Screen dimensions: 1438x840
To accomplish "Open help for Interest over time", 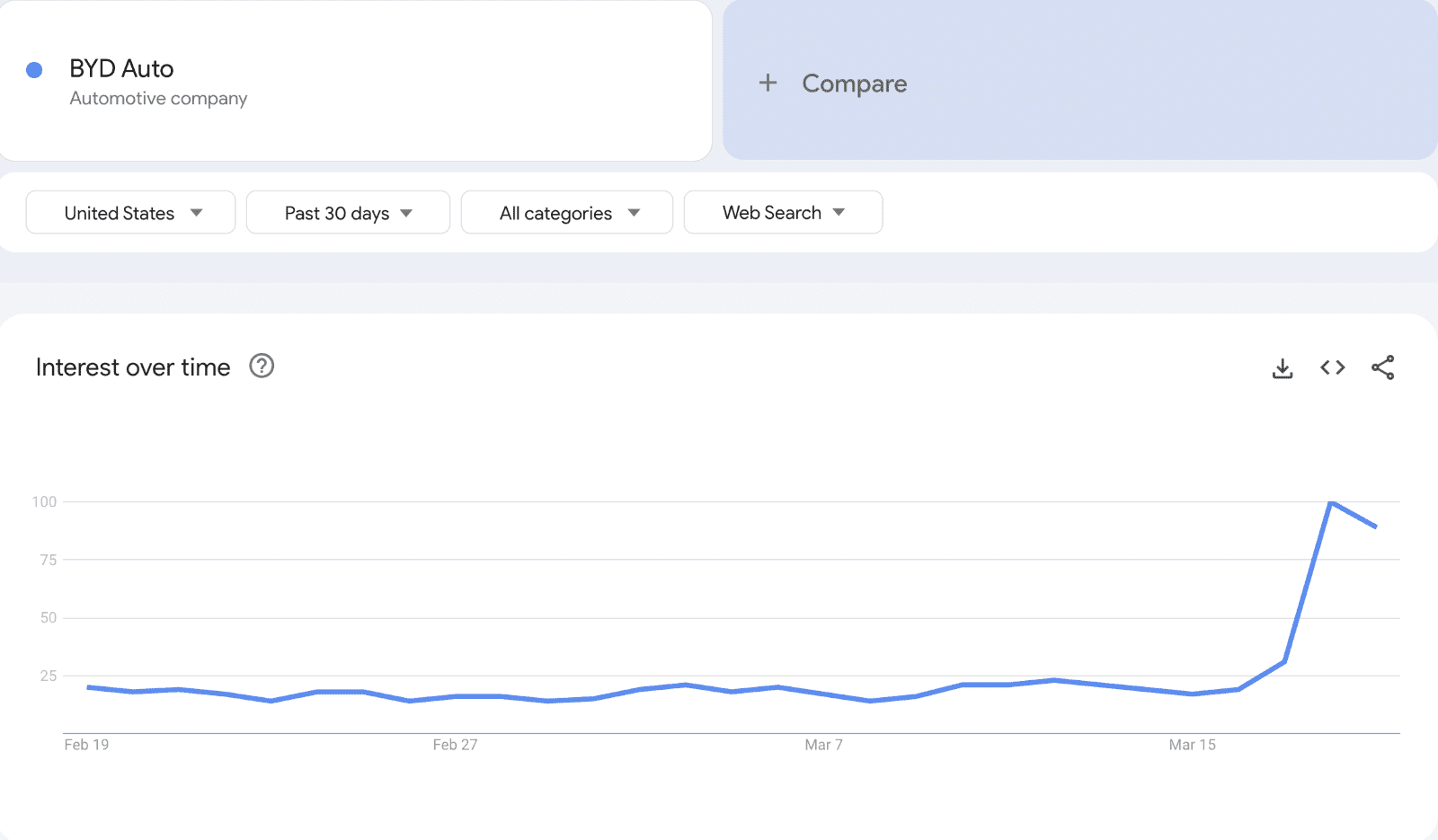I will pos(262,366).
